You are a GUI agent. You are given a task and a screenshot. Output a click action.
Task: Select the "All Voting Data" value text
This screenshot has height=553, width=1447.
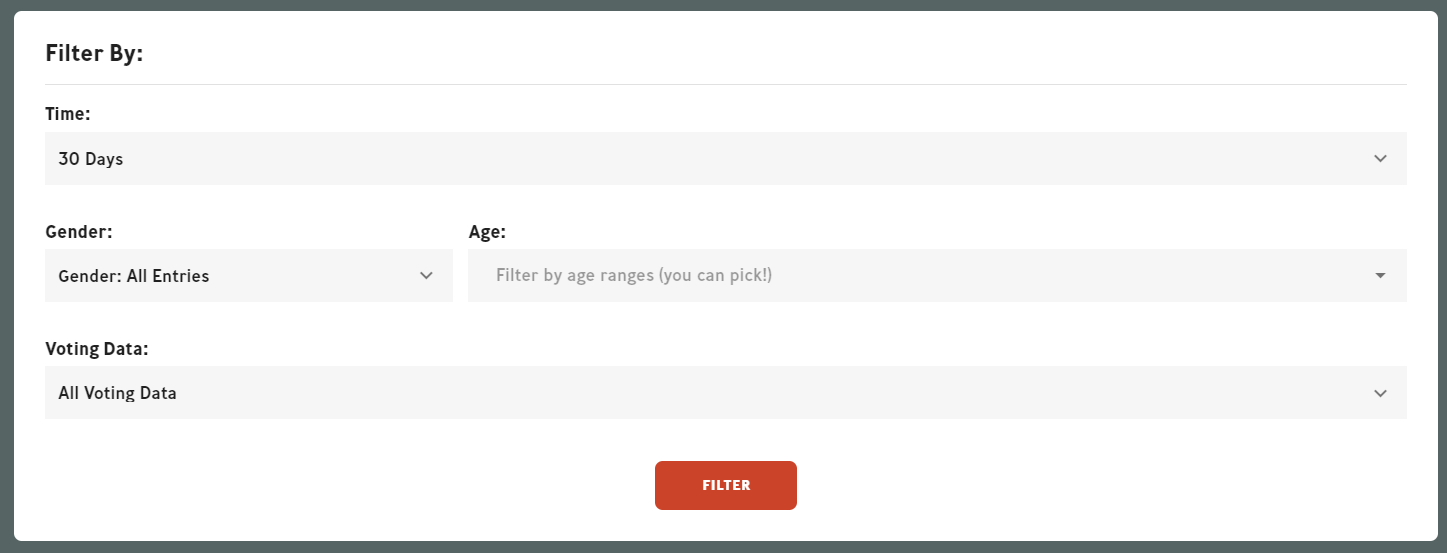click(118, 393)
